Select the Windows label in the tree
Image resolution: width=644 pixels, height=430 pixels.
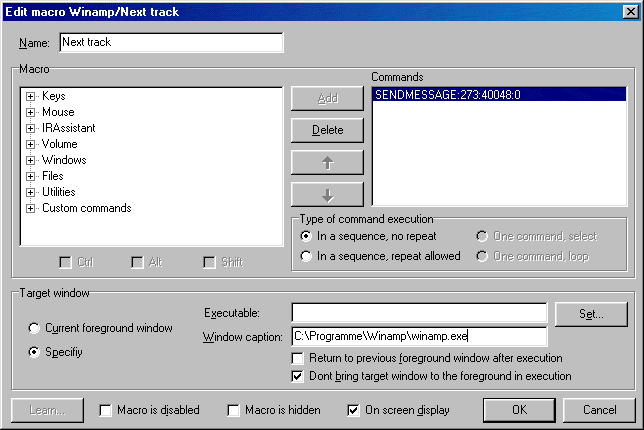coord(64,160)
